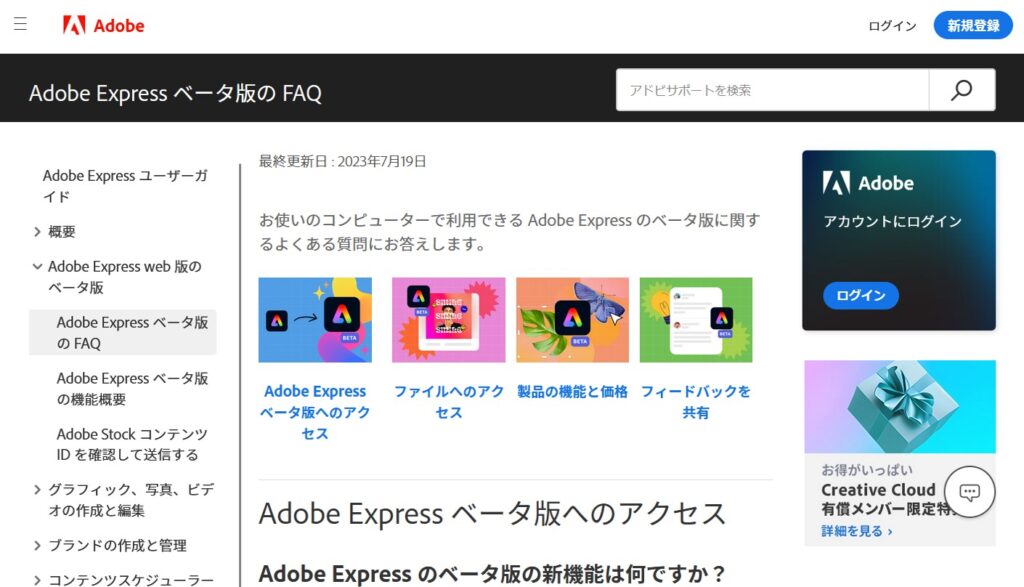The image size is (1024, 587).
Task: Click the 製品の機能と価格 thumbnail image
Action: [x=572, y=320]
